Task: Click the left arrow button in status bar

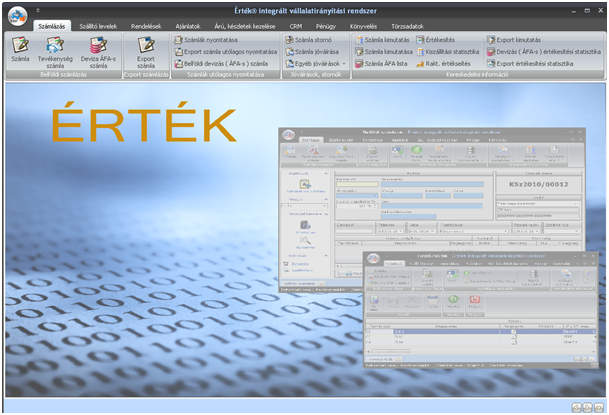Action: (x=576, y=408)
